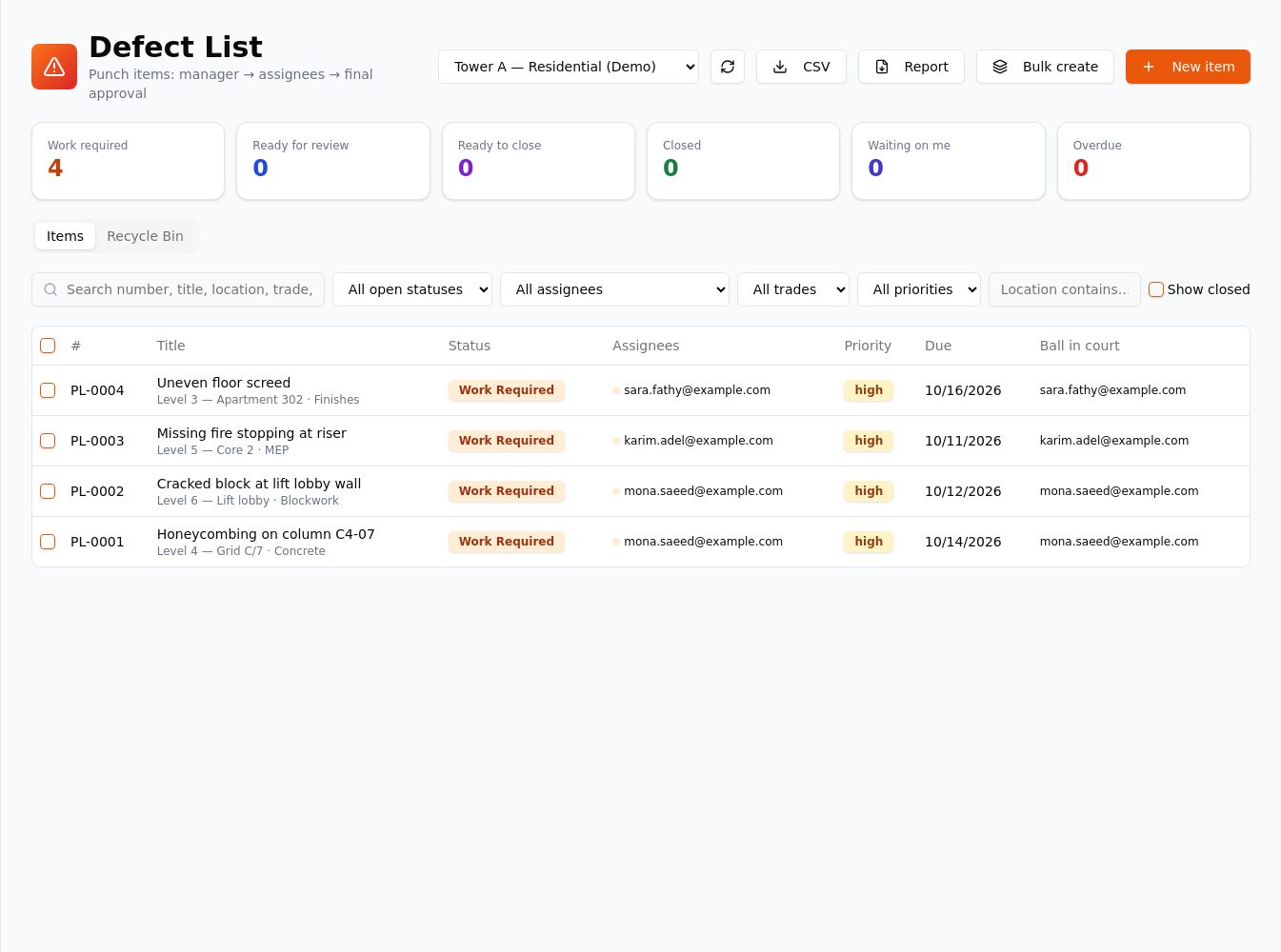Click Cracked block at lift lobby wall
This screenshot has width=1281, height=952.
259,484
